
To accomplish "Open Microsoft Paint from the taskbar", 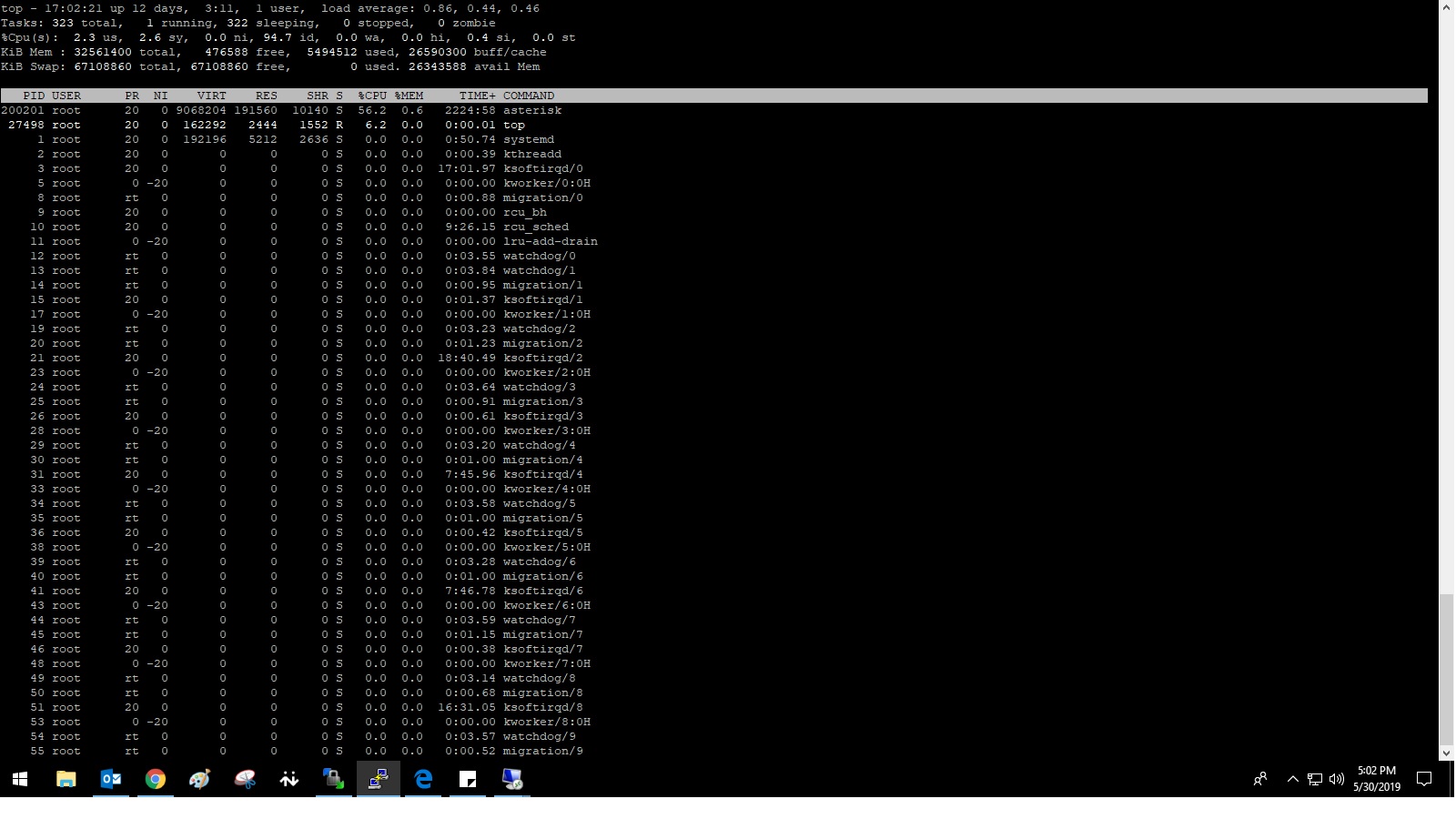I will click(200, 779).
